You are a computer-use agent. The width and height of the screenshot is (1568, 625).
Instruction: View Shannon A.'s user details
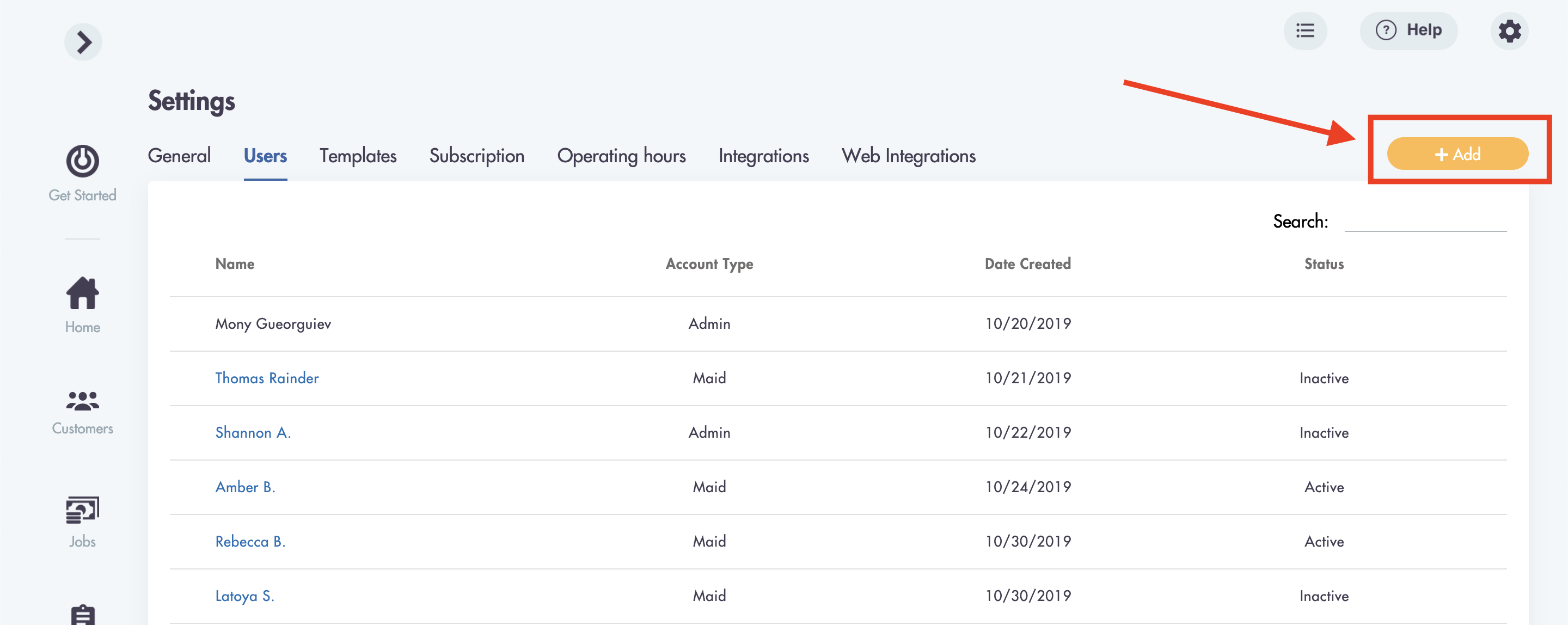click(x=253, y=433)
